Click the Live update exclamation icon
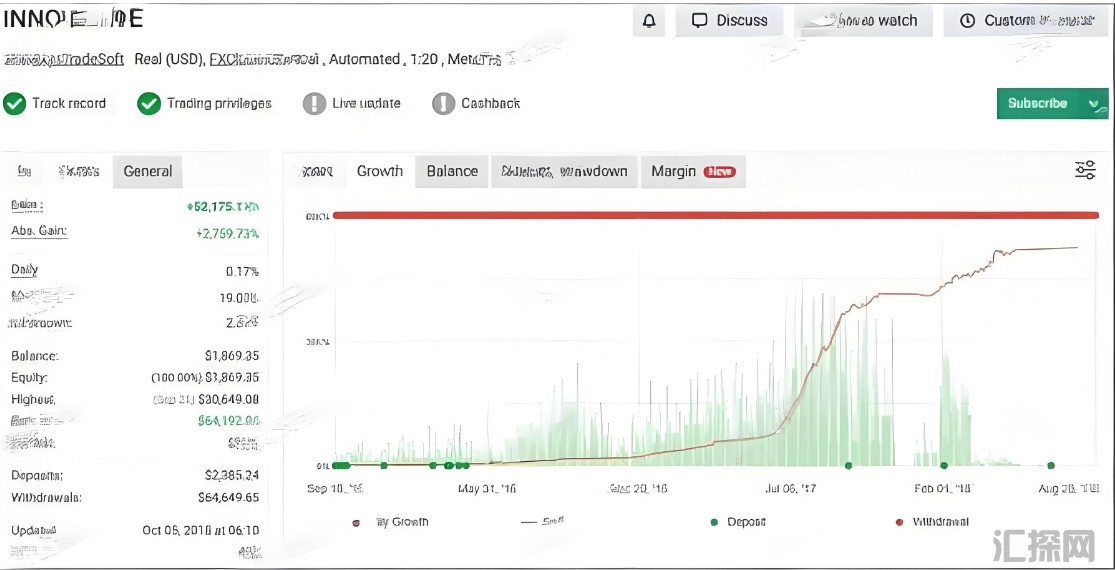Viewport: 1115px width, 570px height. point(315,104)
